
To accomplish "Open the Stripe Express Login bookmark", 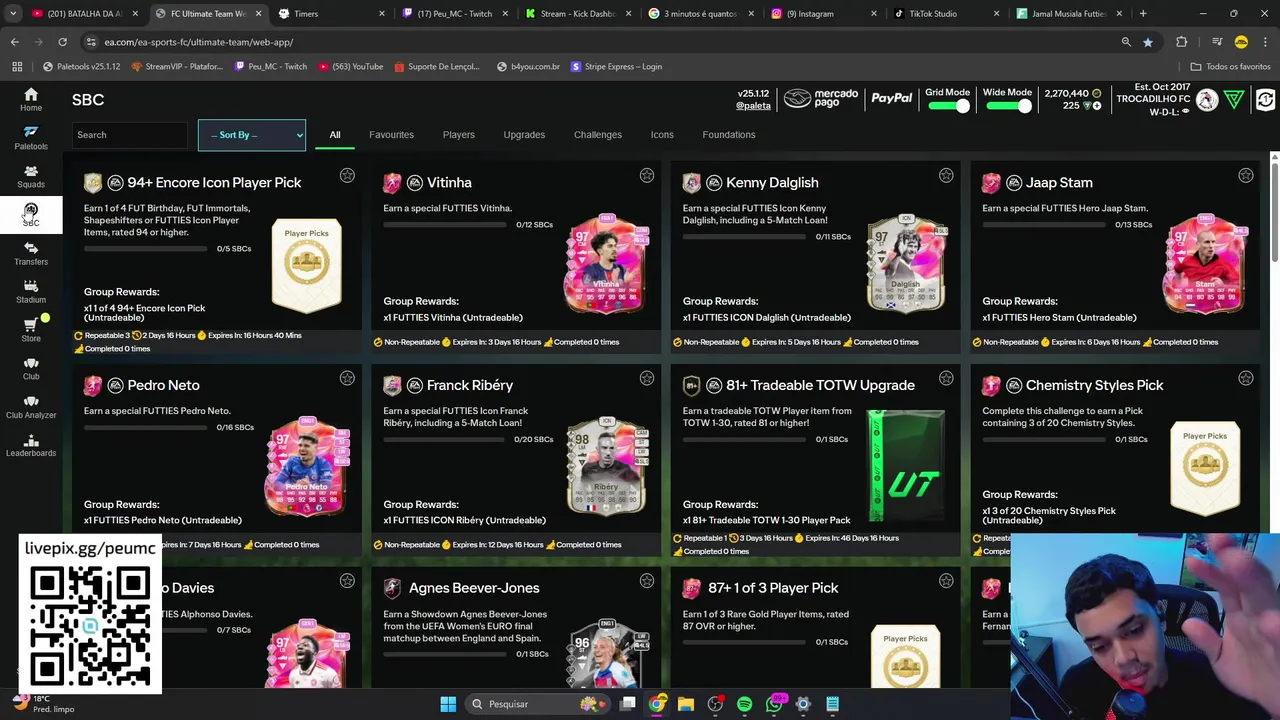I will click(616, 66).
